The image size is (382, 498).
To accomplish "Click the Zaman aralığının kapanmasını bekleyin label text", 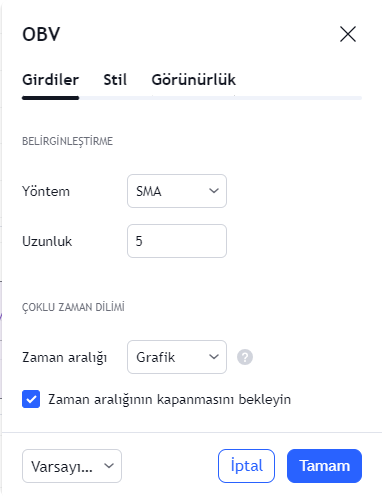I will pyautogui.click(x=169, y=399).
